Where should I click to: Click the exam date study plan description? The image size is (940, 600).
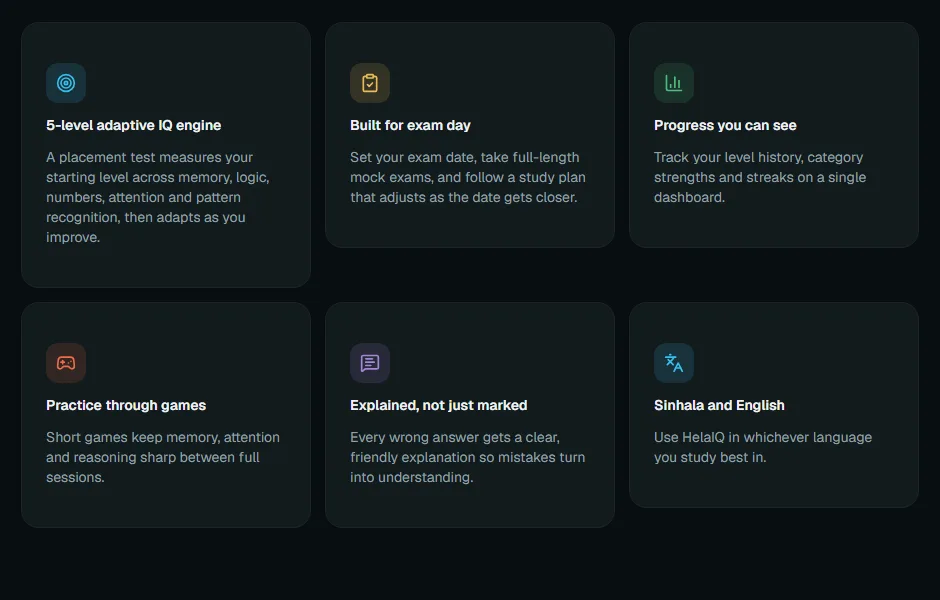pyautogui.click(x=468, y=177)
